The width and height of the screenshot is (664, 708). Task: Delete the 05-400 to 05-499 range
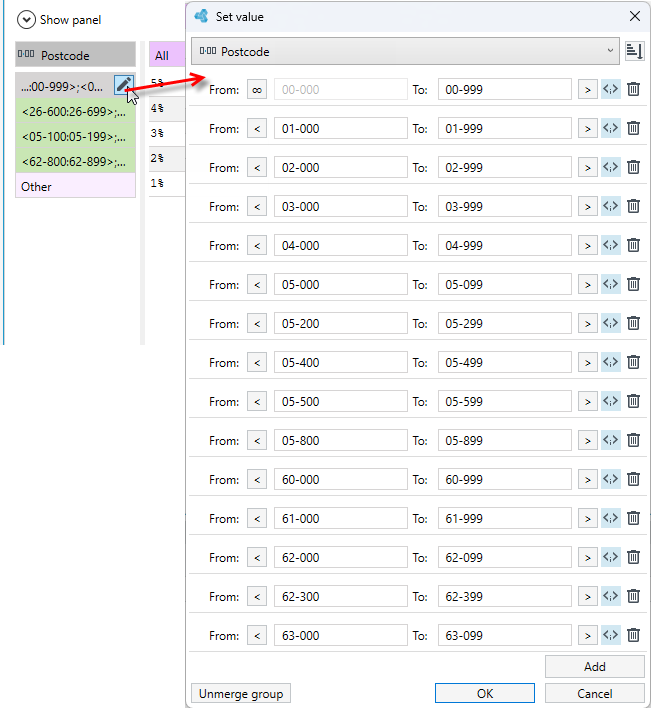[x=633, y=362]
